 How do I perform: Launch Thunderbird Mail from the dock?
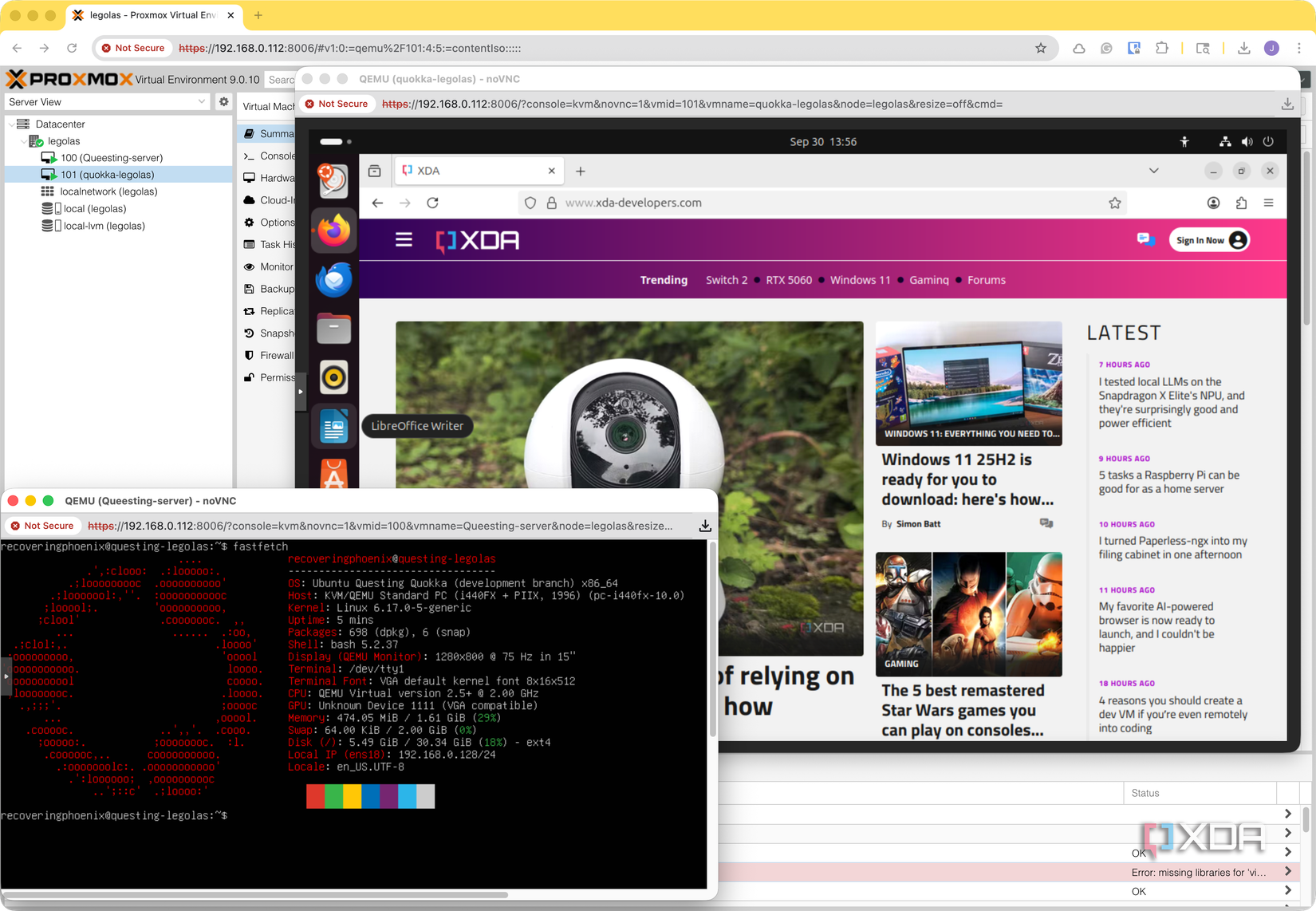333,280
